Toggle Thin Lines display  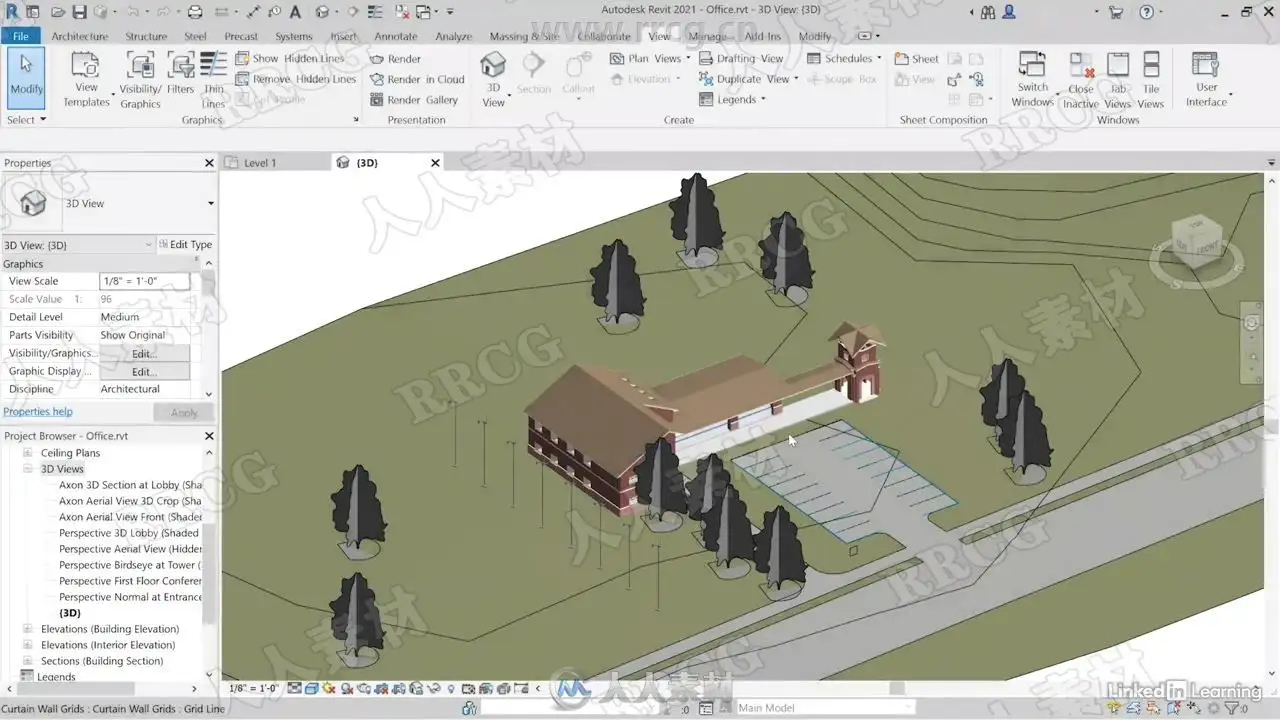pyautogui.click(x=214, y=80)
